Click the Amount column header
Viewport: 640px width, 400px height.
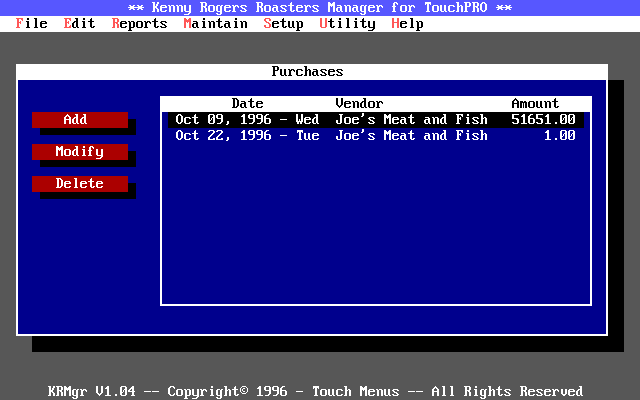pos(535,103)
